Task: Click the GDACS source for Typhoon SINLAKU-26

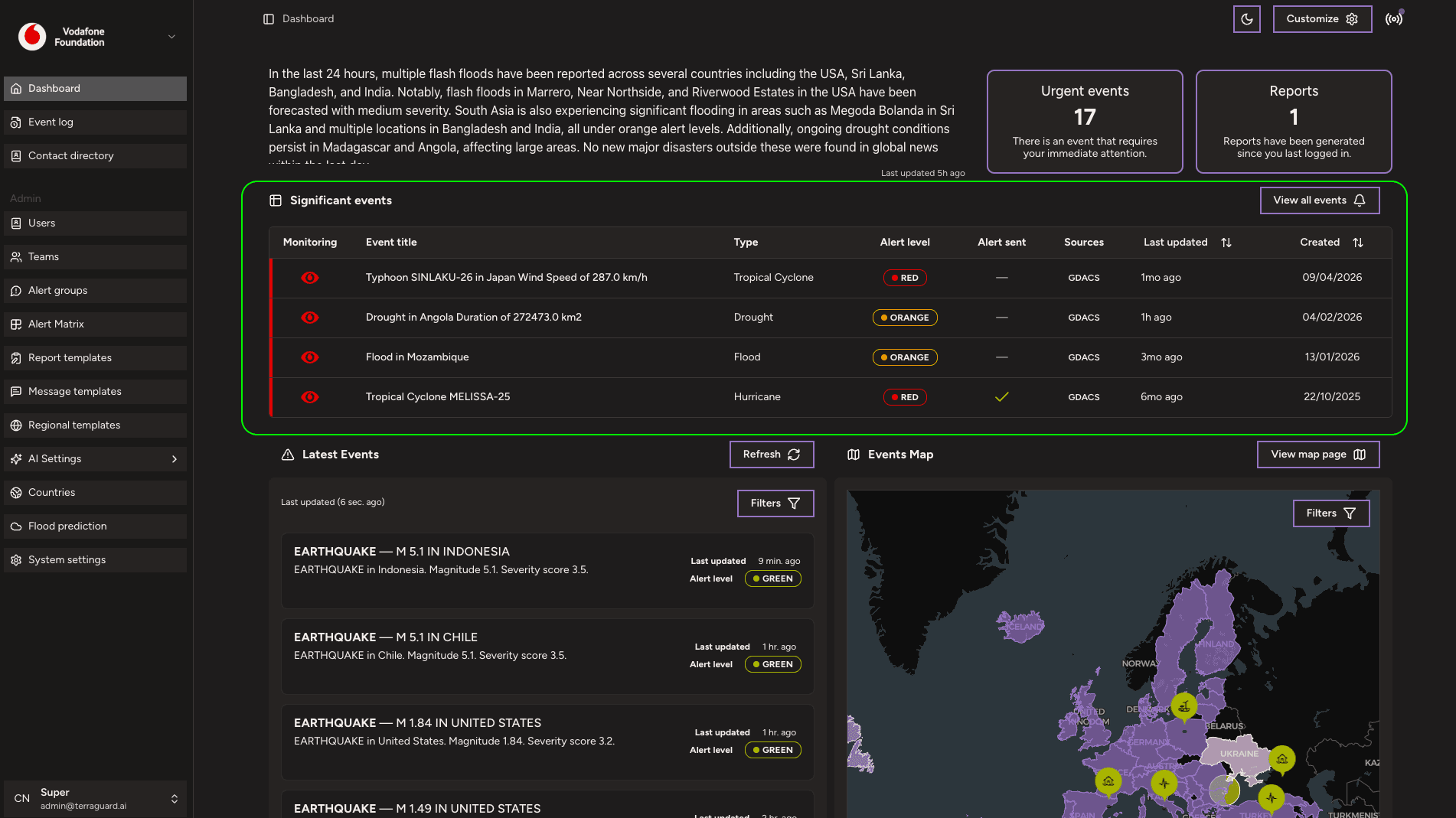Action: pyautogui.click(x=1084, y=278)
